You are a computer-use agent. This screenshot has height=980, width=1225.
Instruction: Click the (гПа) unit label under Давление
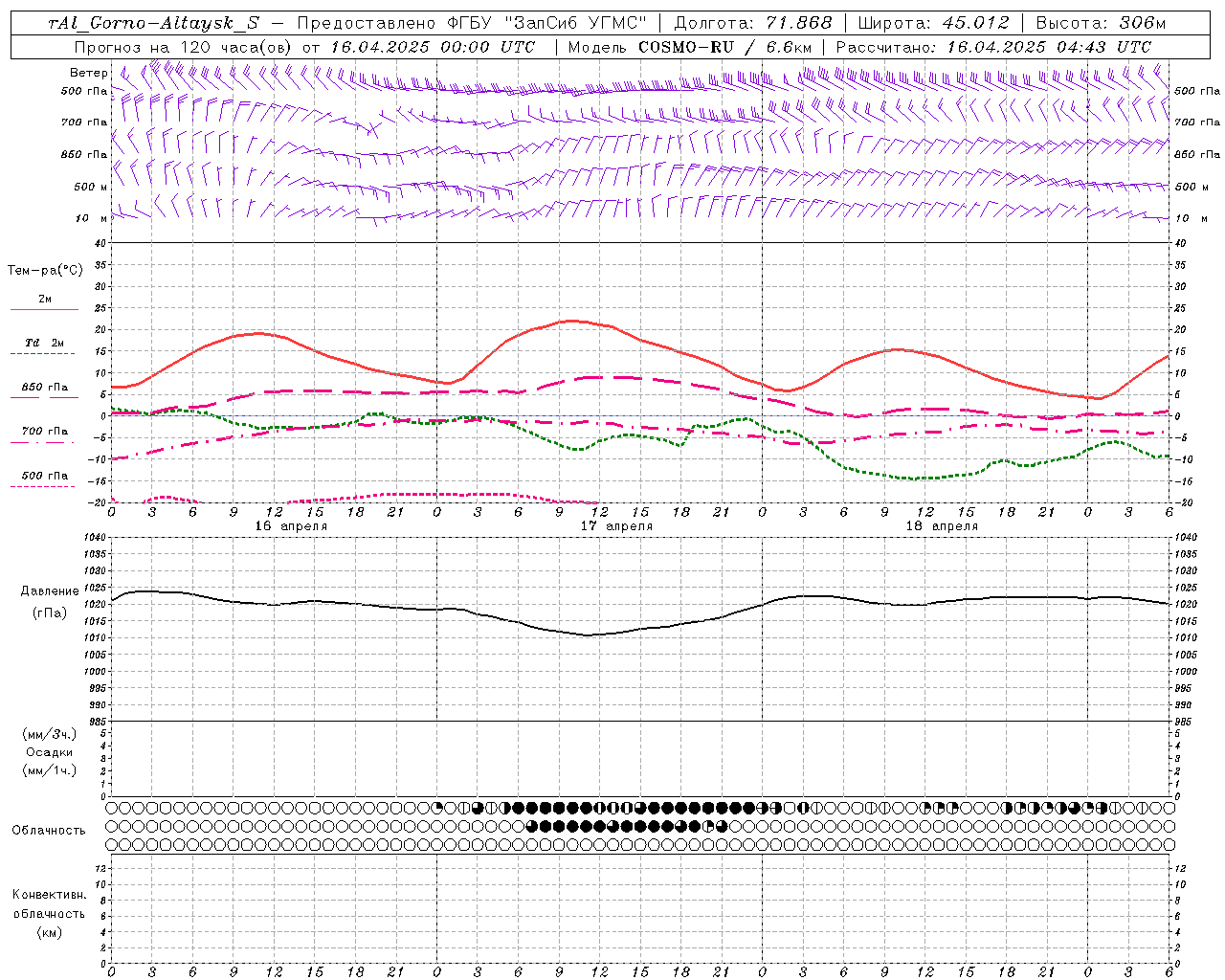pos(49,612)
